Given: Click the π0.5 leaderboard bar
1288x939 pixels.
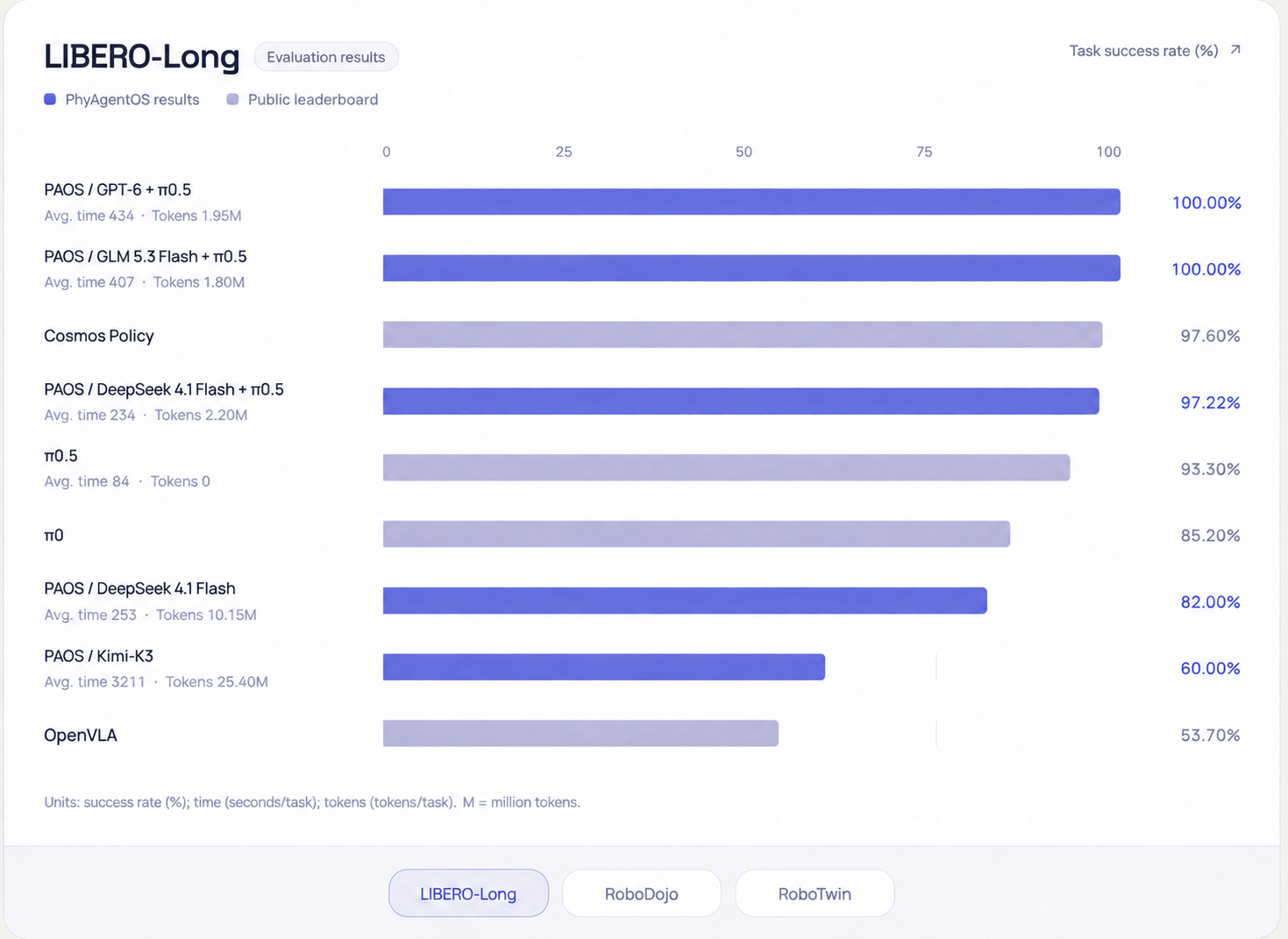Looking at the screenshot, I should click(x=726, y=467).
